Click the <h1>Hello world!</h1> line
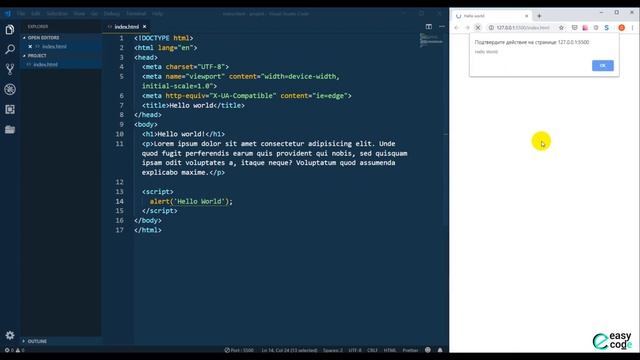 click(183, 134)
